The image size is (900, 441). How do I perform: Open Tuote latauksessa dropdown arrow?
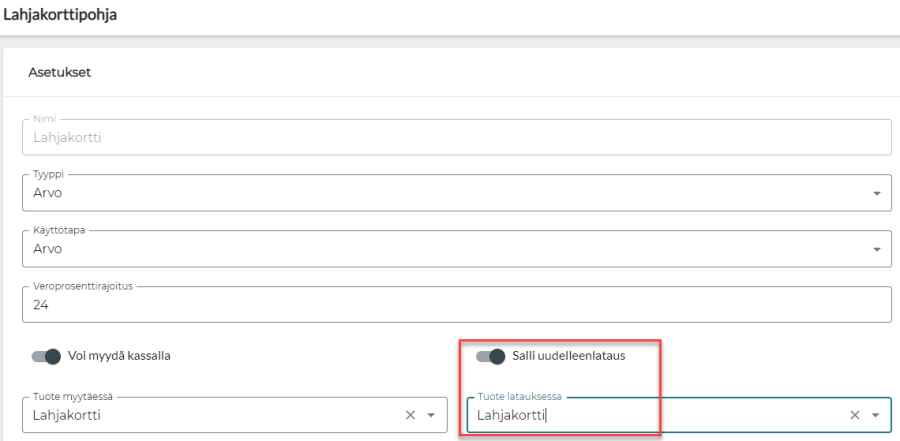coord(875,415)
